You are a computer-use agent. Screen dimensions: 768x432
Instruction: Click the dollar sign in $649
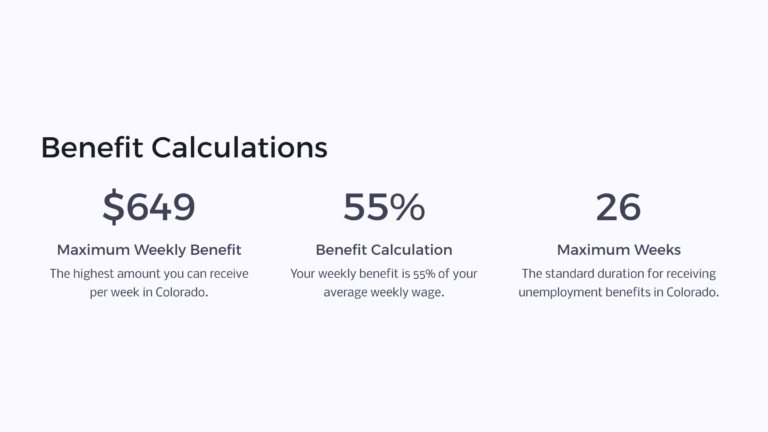113,207
